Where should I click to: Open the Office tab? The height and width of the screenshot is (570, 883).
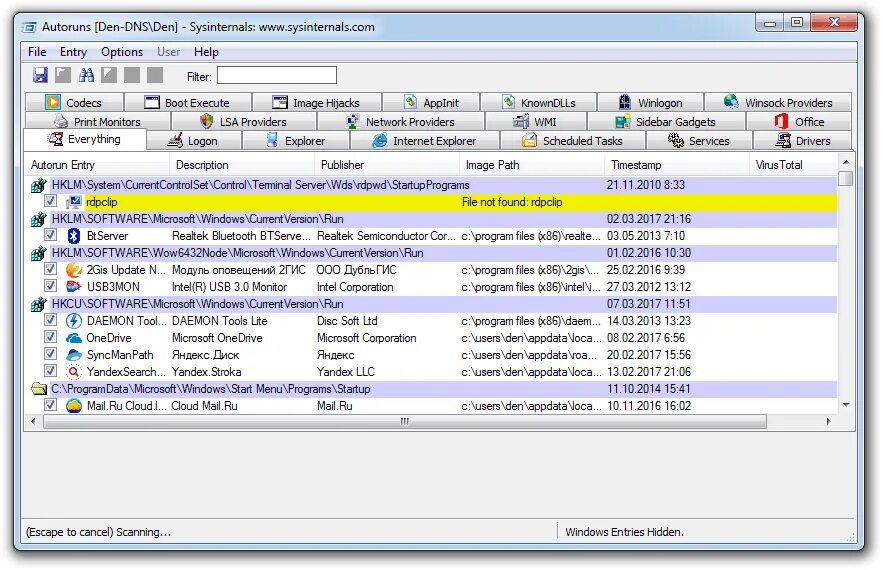pos(799,122)
